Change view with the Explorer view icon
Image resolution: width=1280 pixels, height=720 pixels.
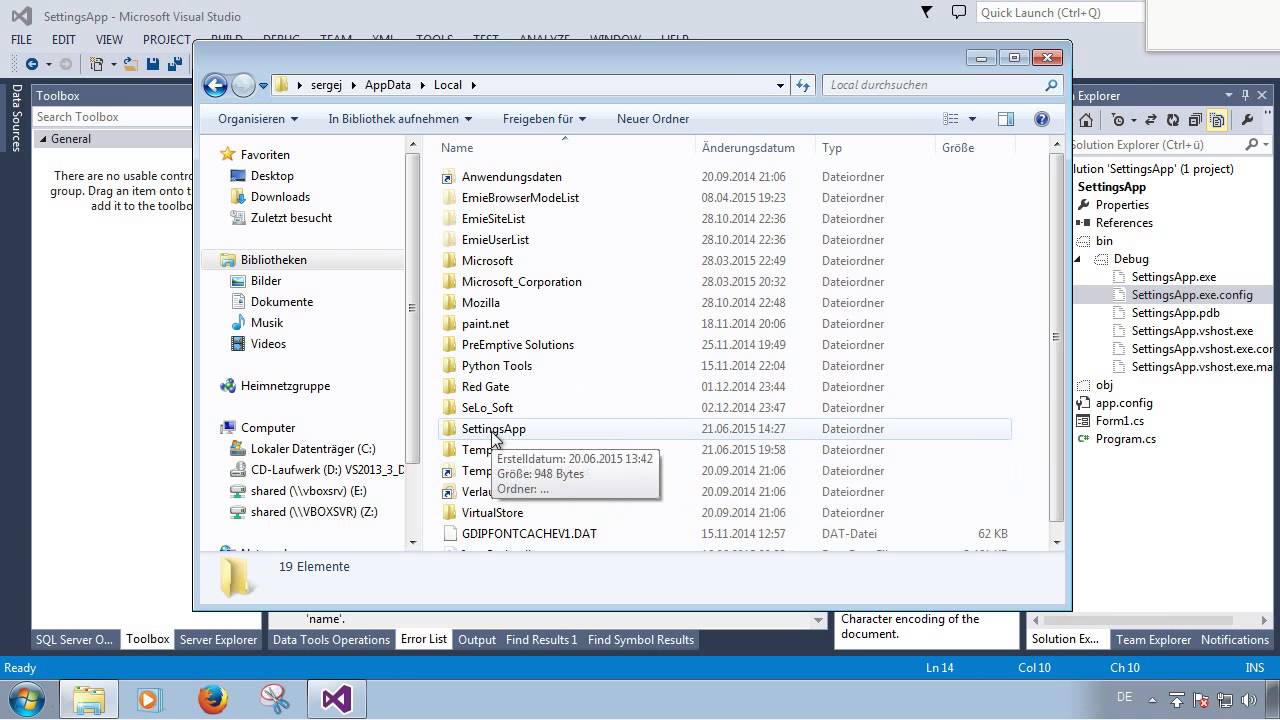tap(951, 119)
